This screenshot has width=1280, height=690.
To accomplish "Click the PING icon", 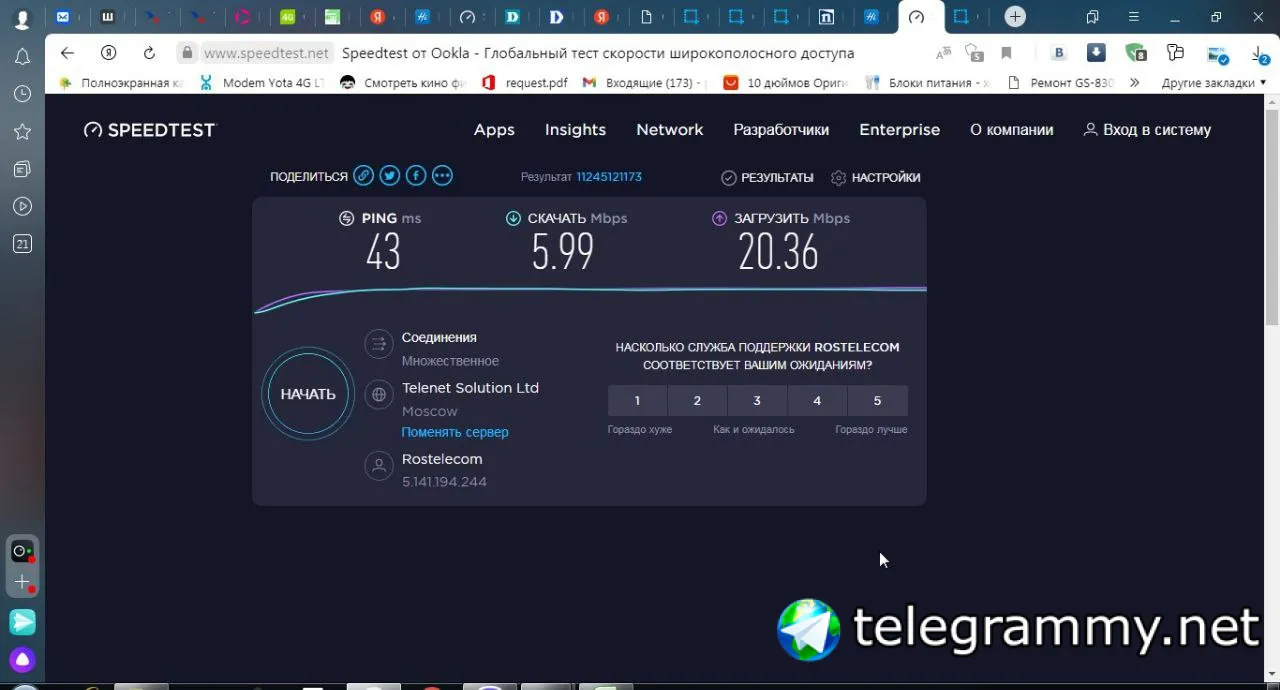I will [x=346, y=218].
